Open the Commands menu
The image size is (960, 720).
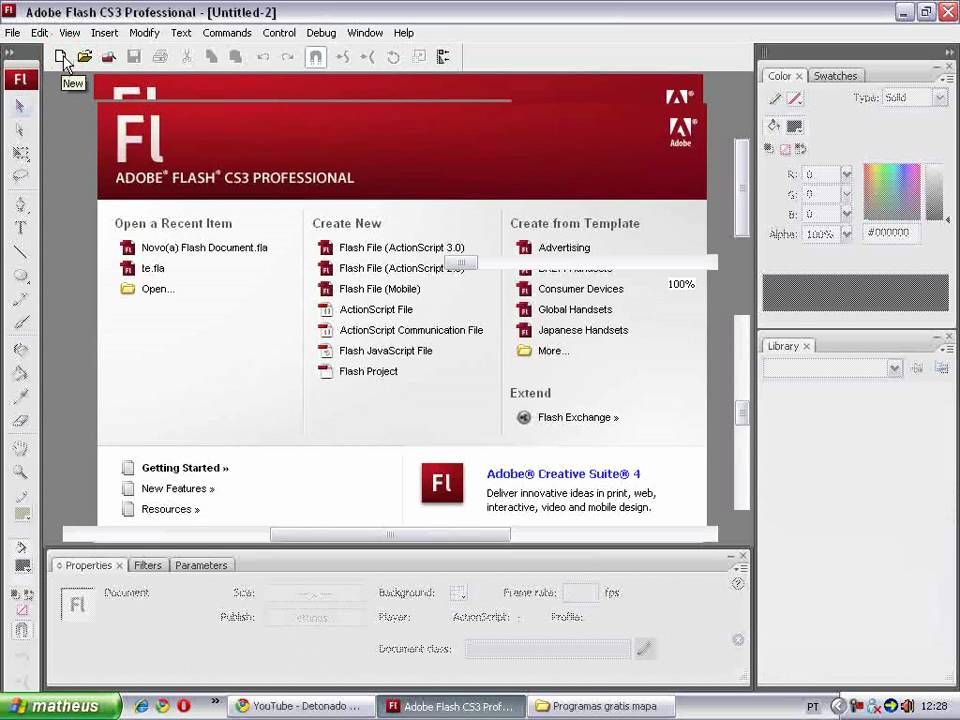[x=227, y=33]
